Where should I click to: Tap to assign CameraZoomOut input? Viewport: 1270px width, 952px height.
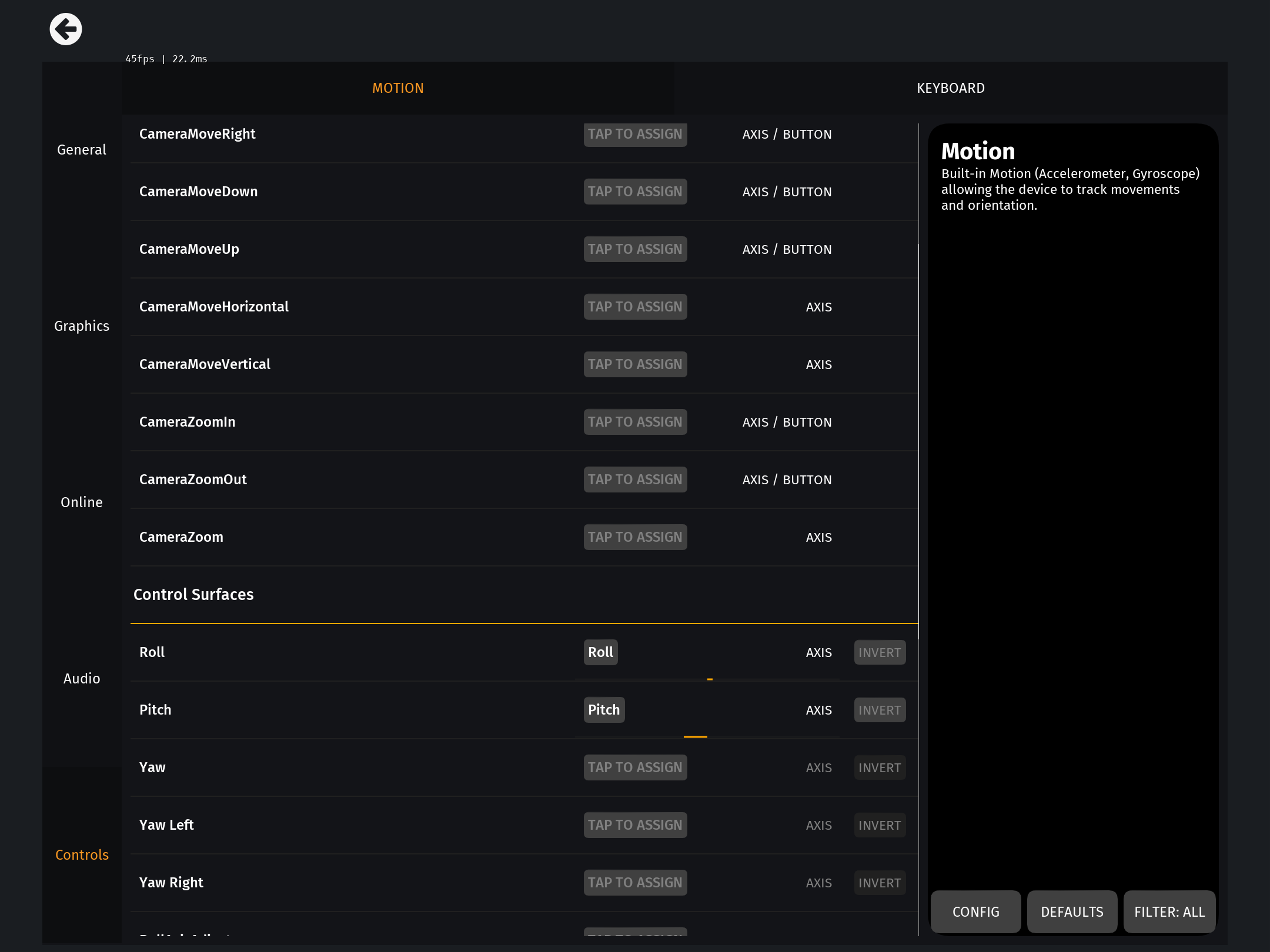[635, 480]
